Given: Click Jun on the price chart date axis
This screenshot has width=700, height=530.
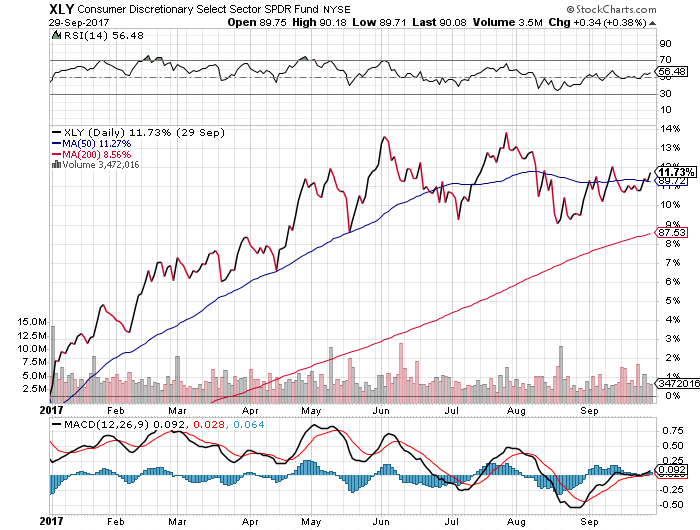Looking at the screenshot, I should (381, 410).
